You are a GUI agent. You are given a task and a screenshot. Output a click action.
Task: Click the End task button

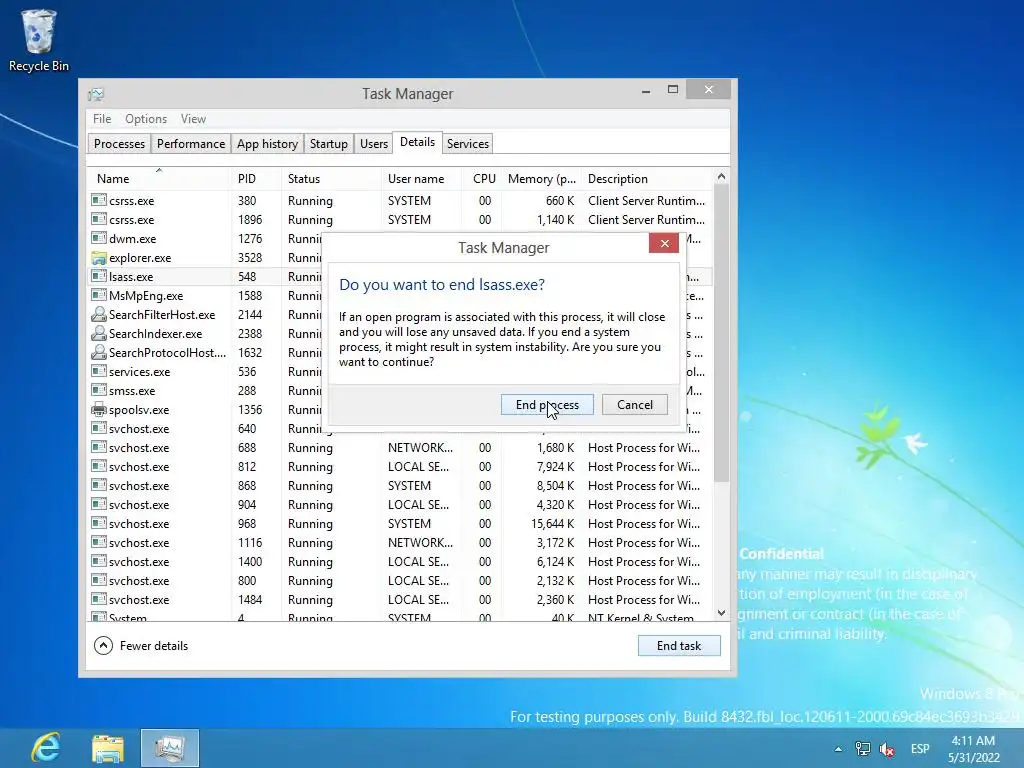point(679,646)
